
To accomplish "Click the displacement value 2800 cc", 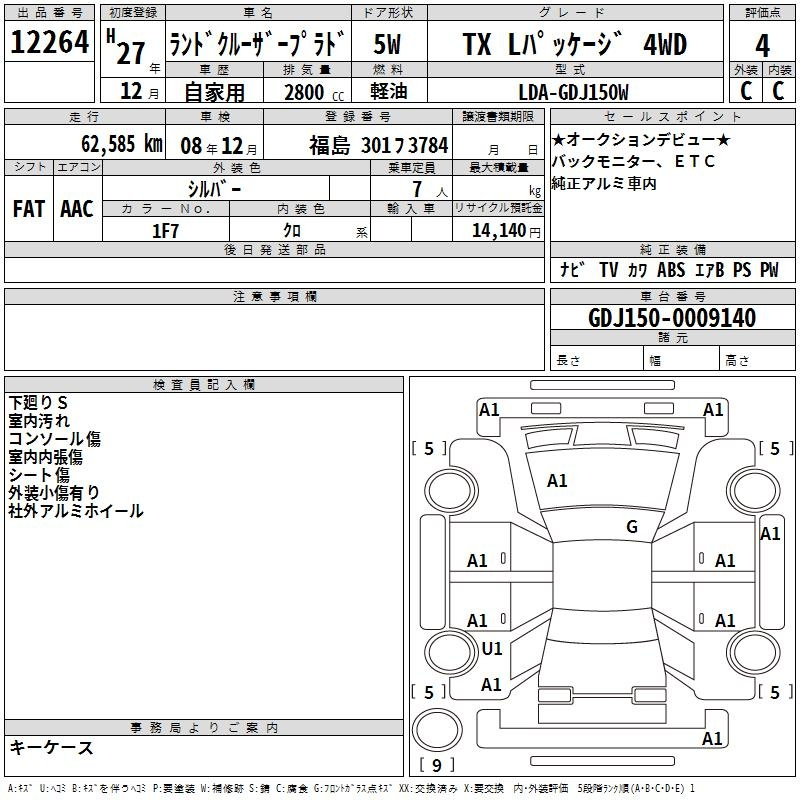I will 314,92.
